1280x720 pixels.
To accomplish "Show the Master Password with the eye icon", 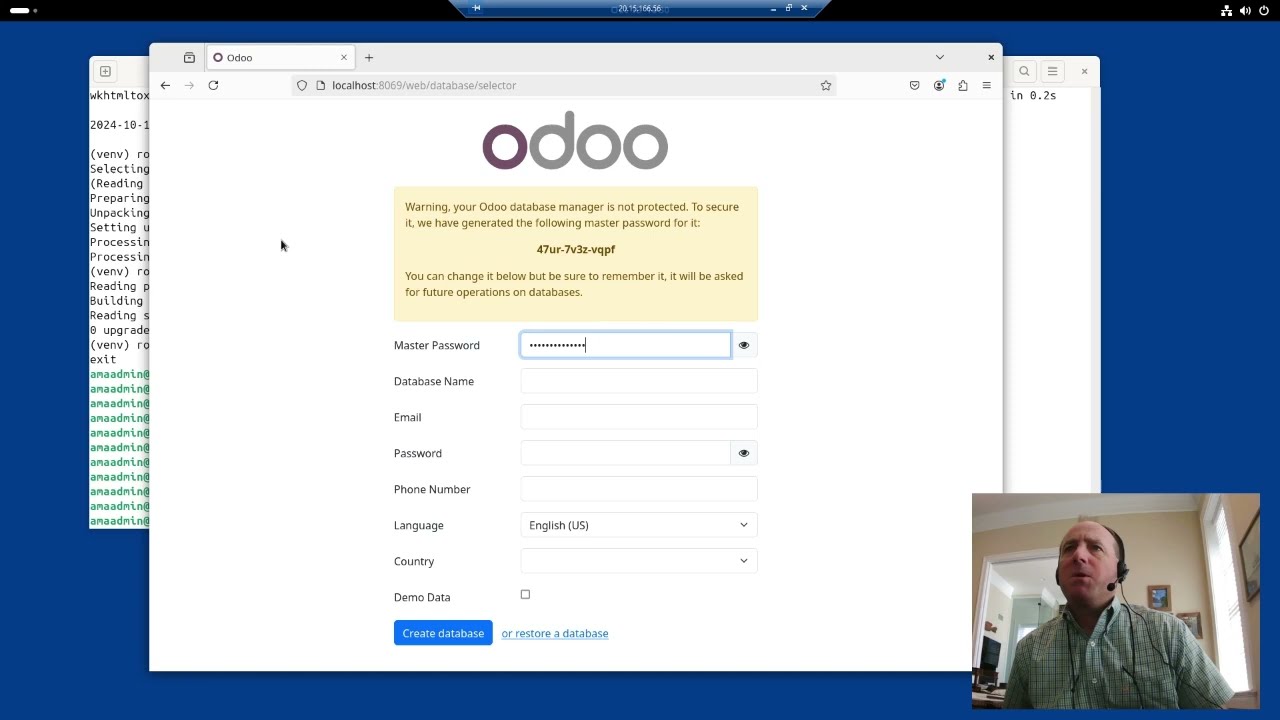I will point(743,345).
